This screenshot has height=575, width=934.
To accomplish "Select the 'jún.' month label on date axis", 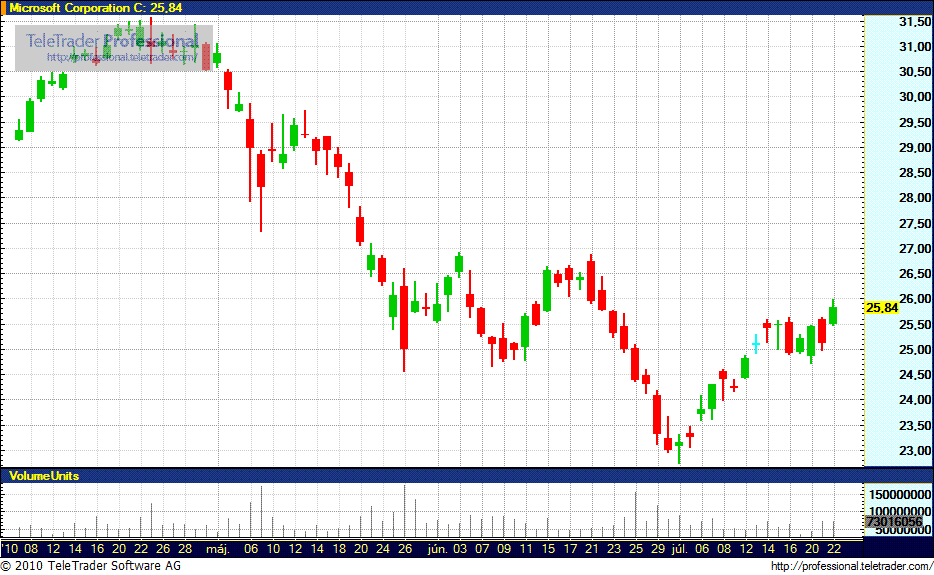I will pyautogui.click(x=437, y=549).
